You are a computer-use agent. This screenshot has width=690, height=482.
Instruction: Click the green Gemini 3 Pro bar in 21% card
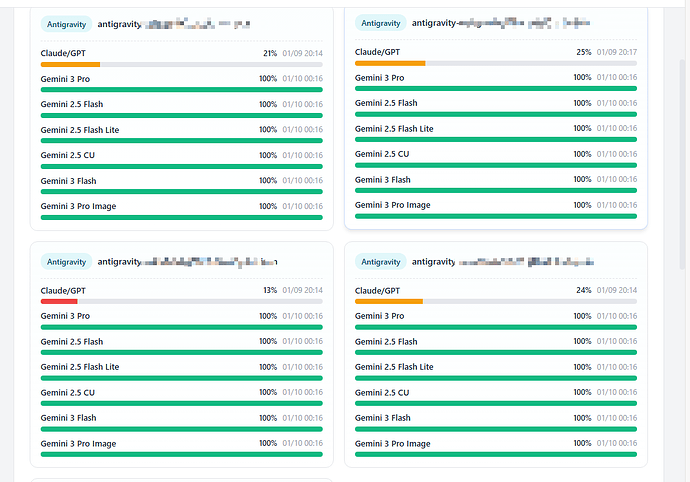pos(182,90)
